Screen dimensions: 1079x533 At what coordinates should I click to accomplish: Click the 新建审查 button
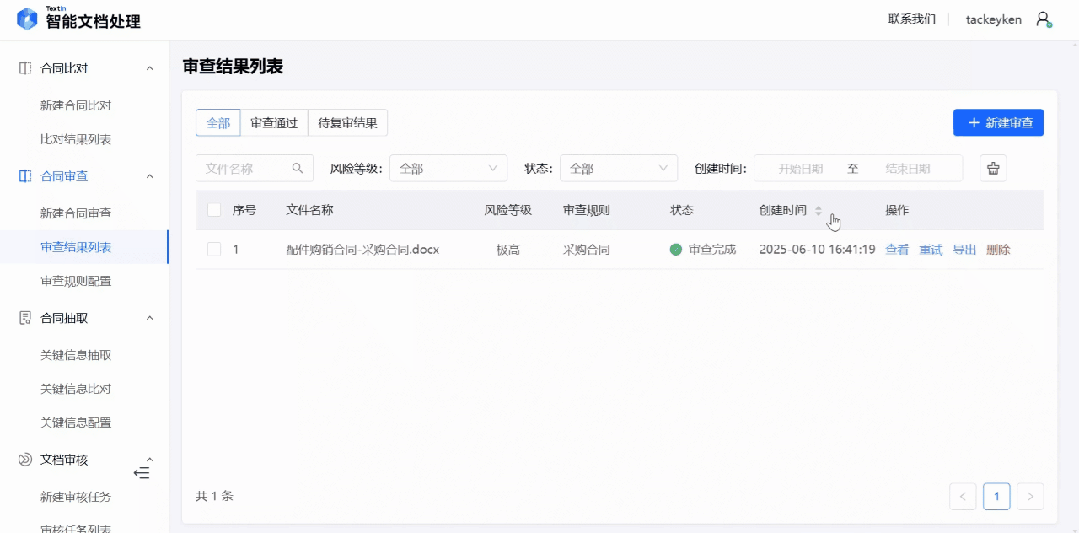pos(998,123)
